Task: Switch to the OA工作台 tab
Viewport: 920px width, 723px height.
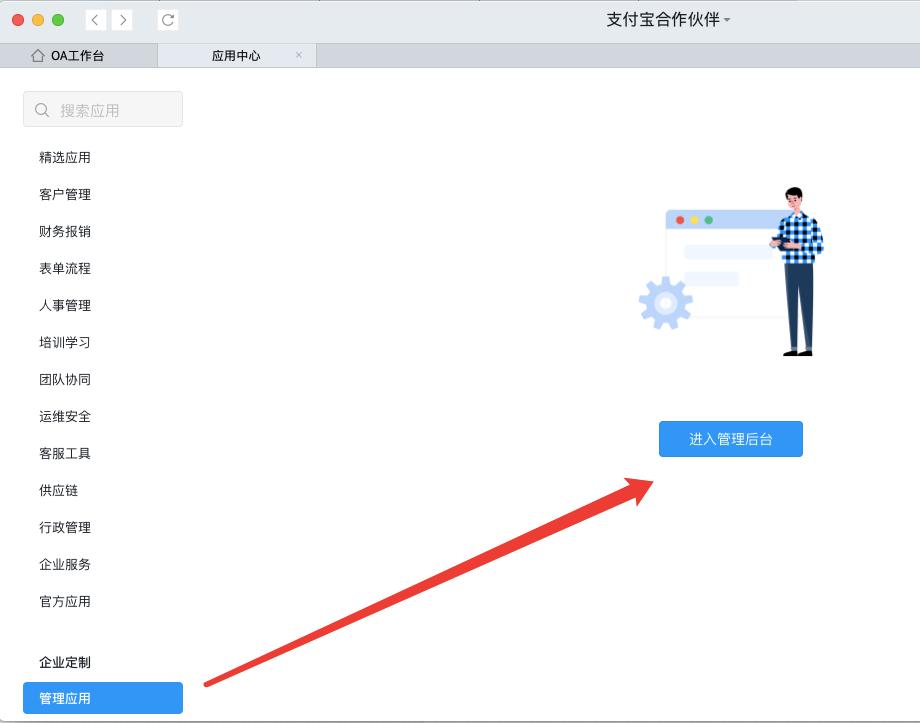Action: (77, 56)
